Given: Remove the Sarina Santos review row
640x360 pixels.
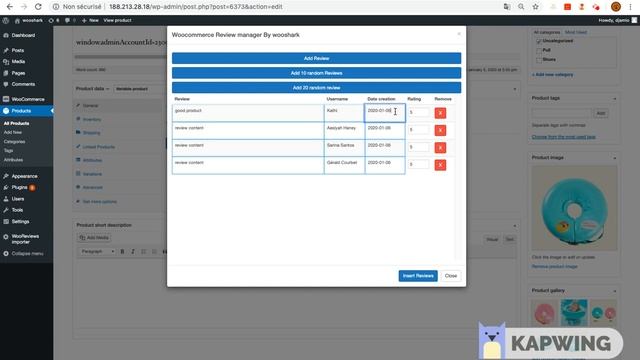Looking at the screenshot, I should coord(440,147).
